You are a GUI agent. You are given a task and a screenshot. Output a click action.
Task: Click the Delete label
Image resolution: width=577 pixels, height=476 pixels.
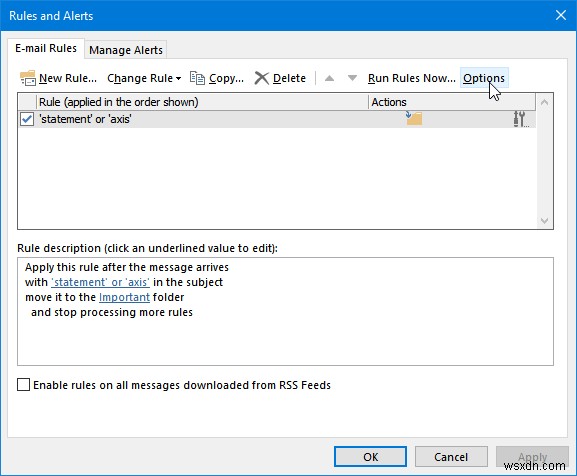point(289,78)
